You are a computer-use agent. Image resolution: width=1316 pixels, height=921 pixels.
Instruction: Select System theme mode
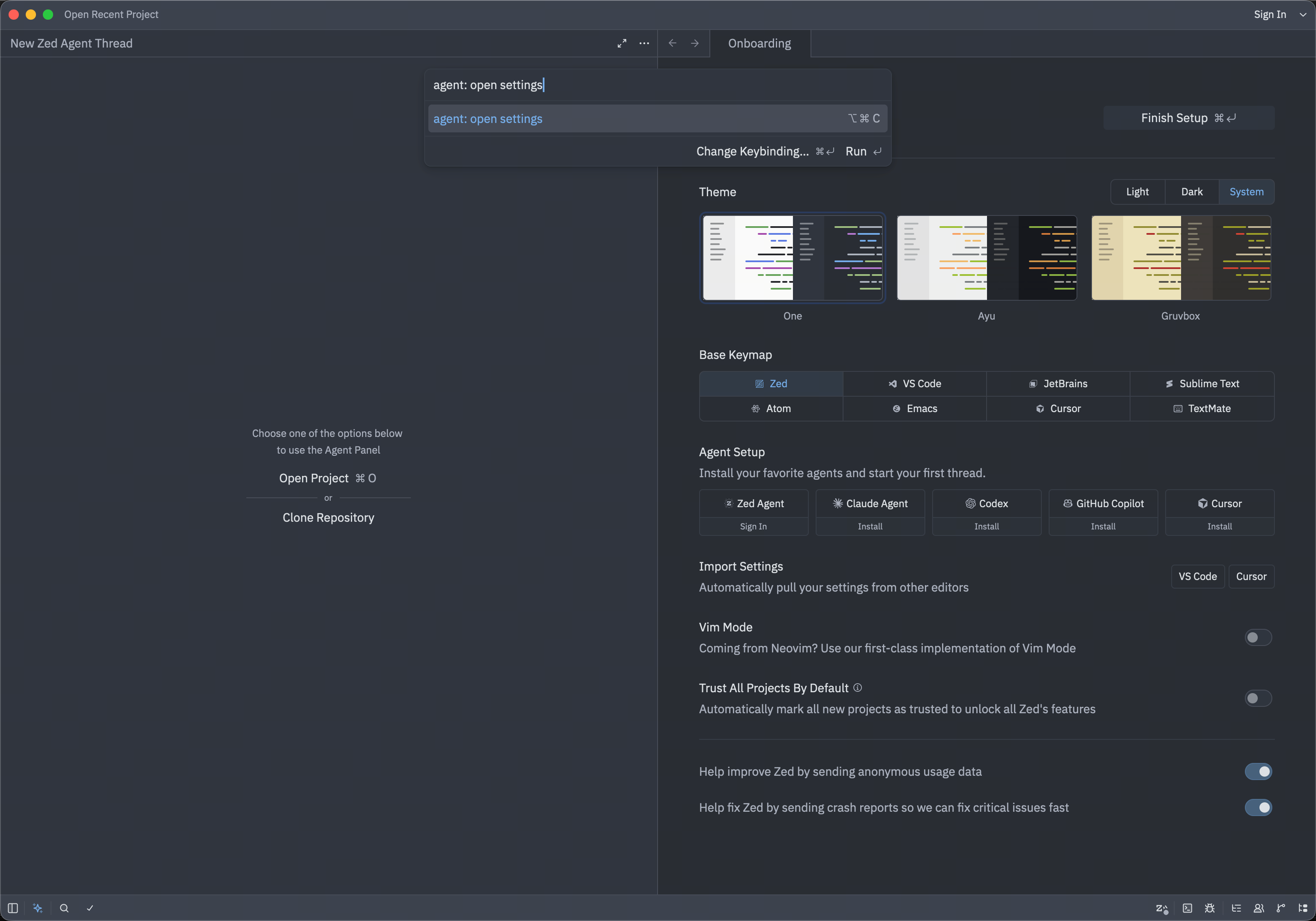1246,192
